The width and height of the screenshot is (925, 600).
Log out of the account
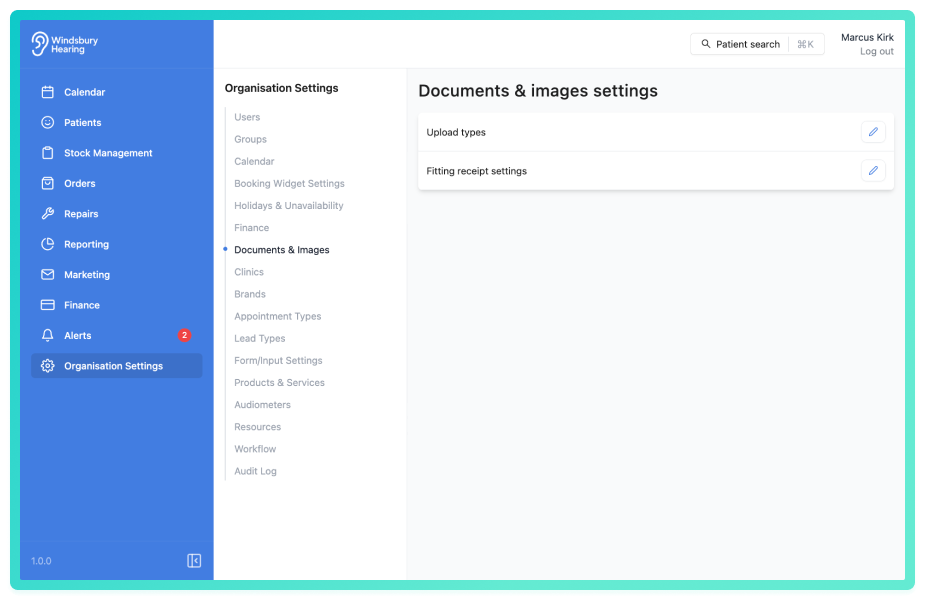coord(876,51)
